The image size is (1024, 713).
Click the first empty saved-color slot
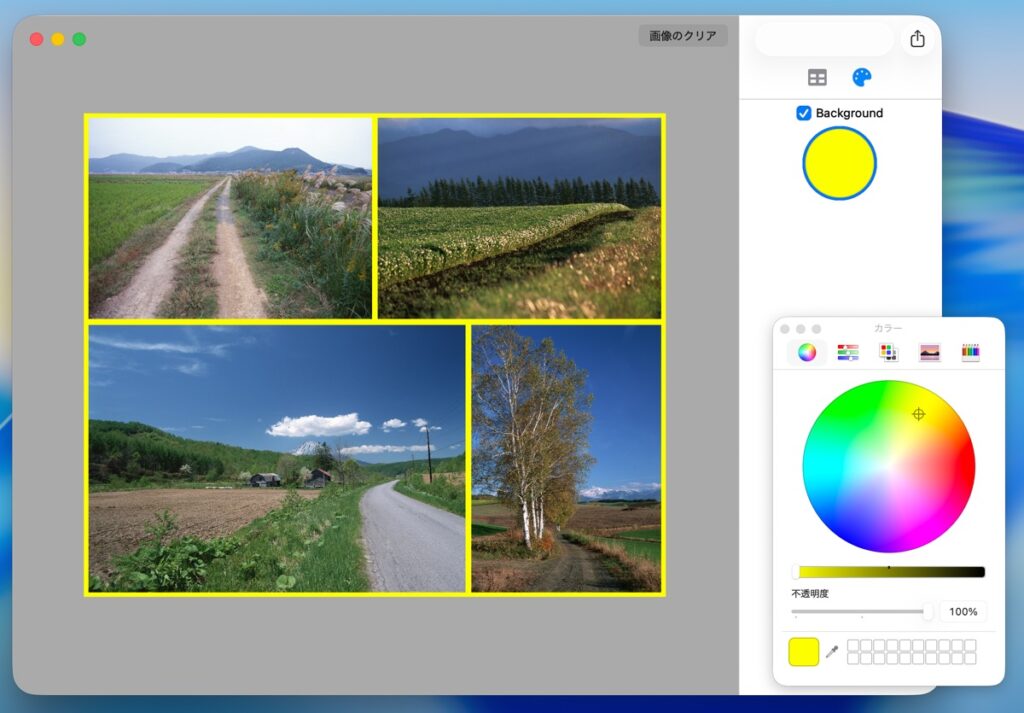[853, 646]
